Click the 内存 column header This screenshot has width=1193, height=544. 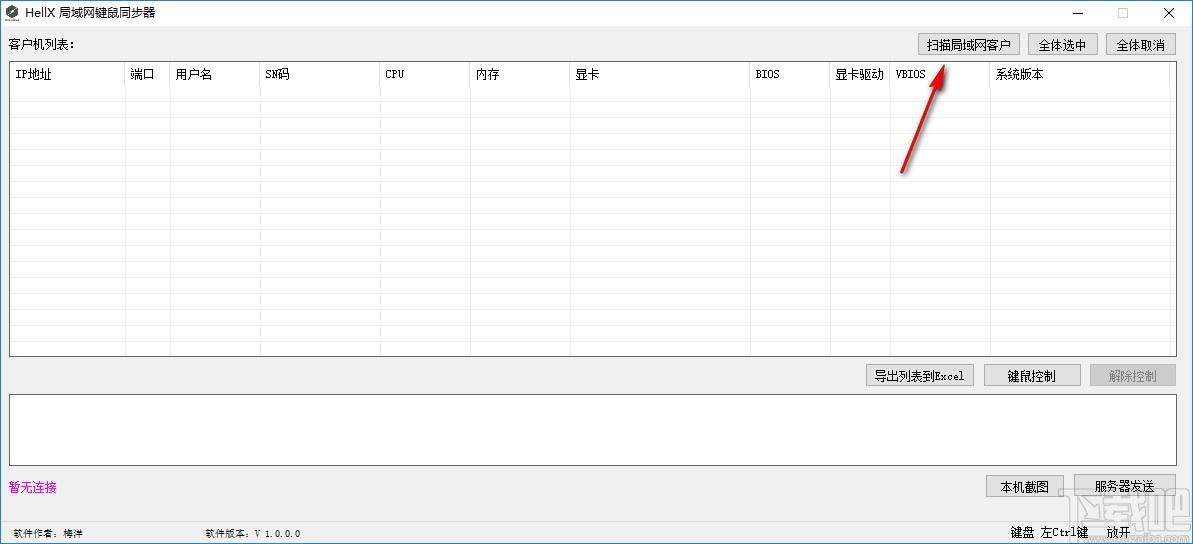520,75
